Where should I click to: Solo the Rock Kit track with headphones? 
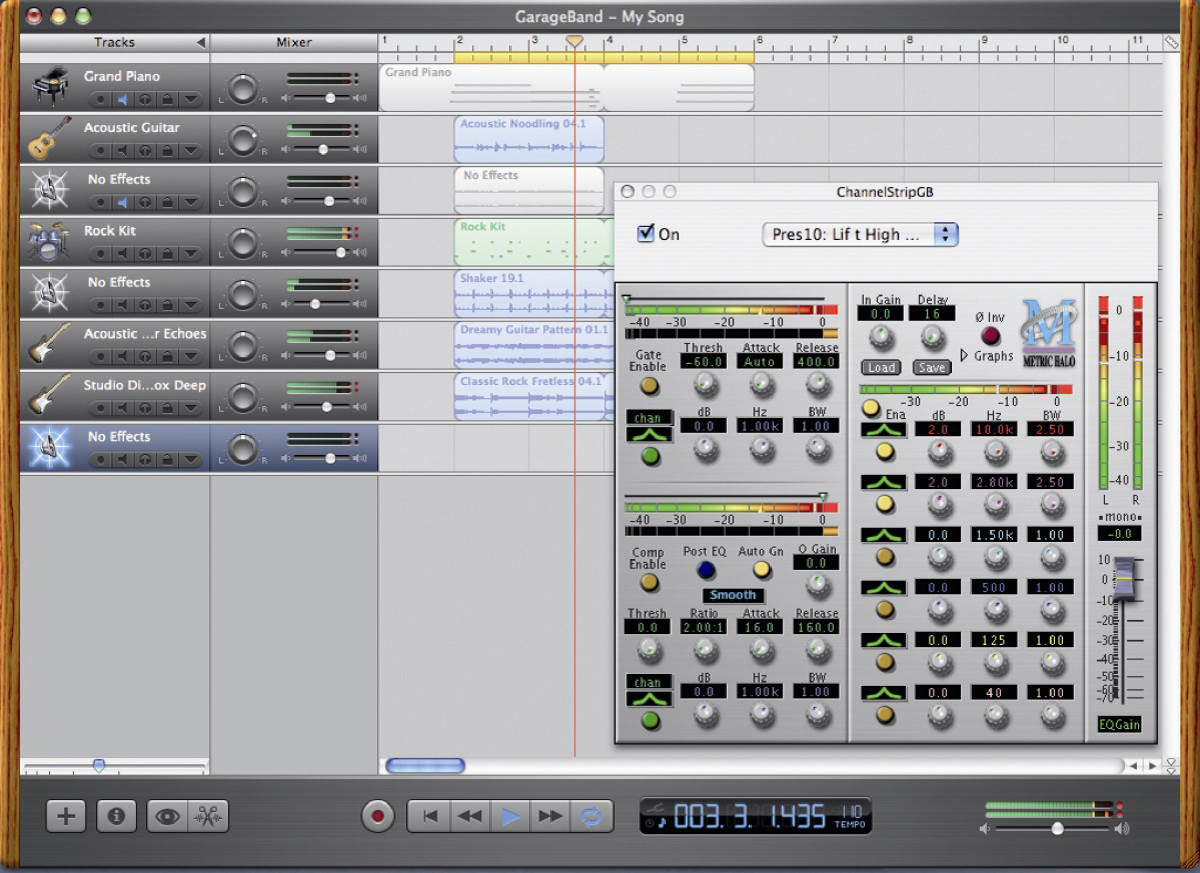point(144,254)
